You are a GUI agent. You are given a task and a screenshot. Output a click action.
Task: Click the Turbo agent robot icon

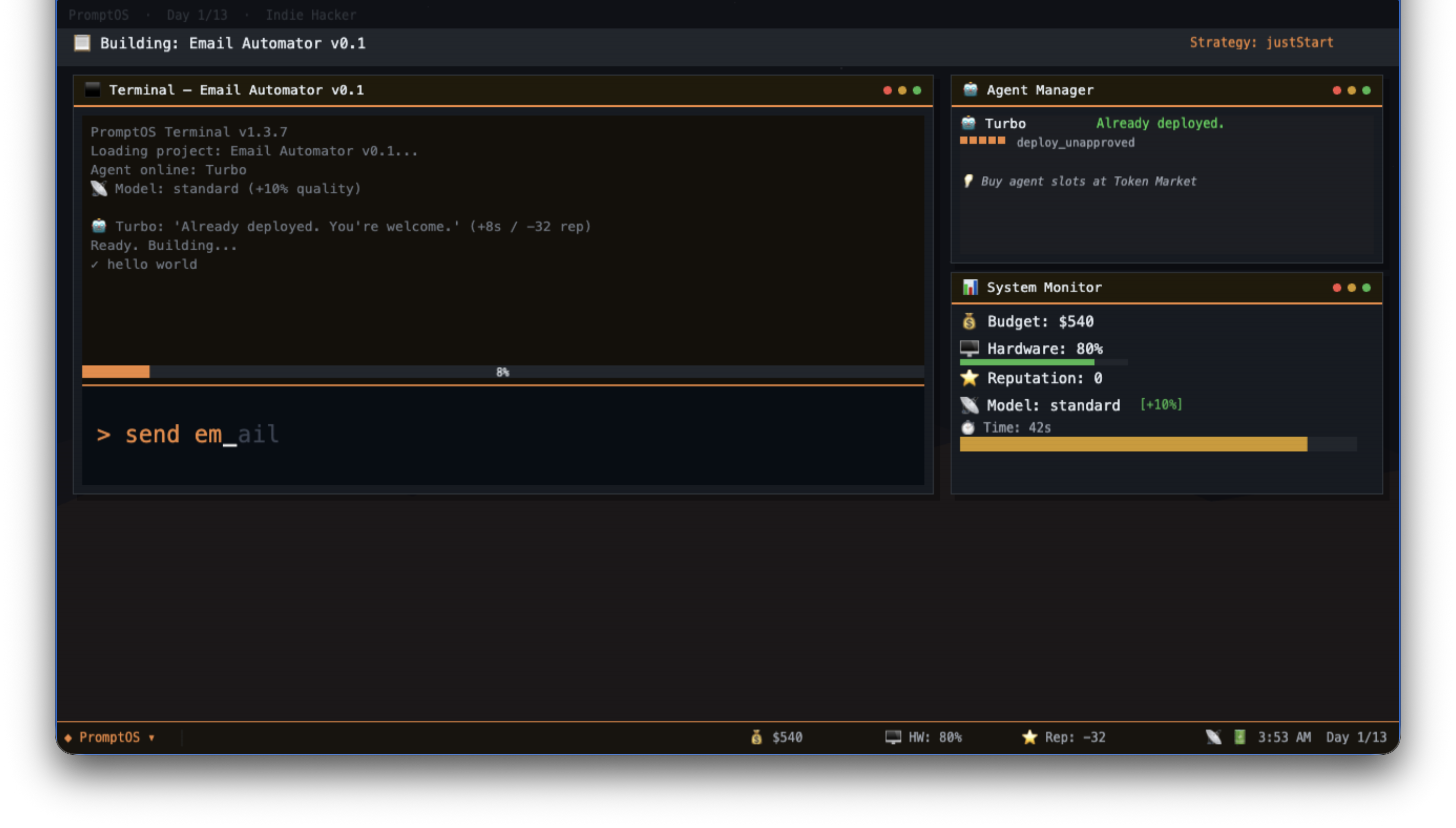(969, 123)
